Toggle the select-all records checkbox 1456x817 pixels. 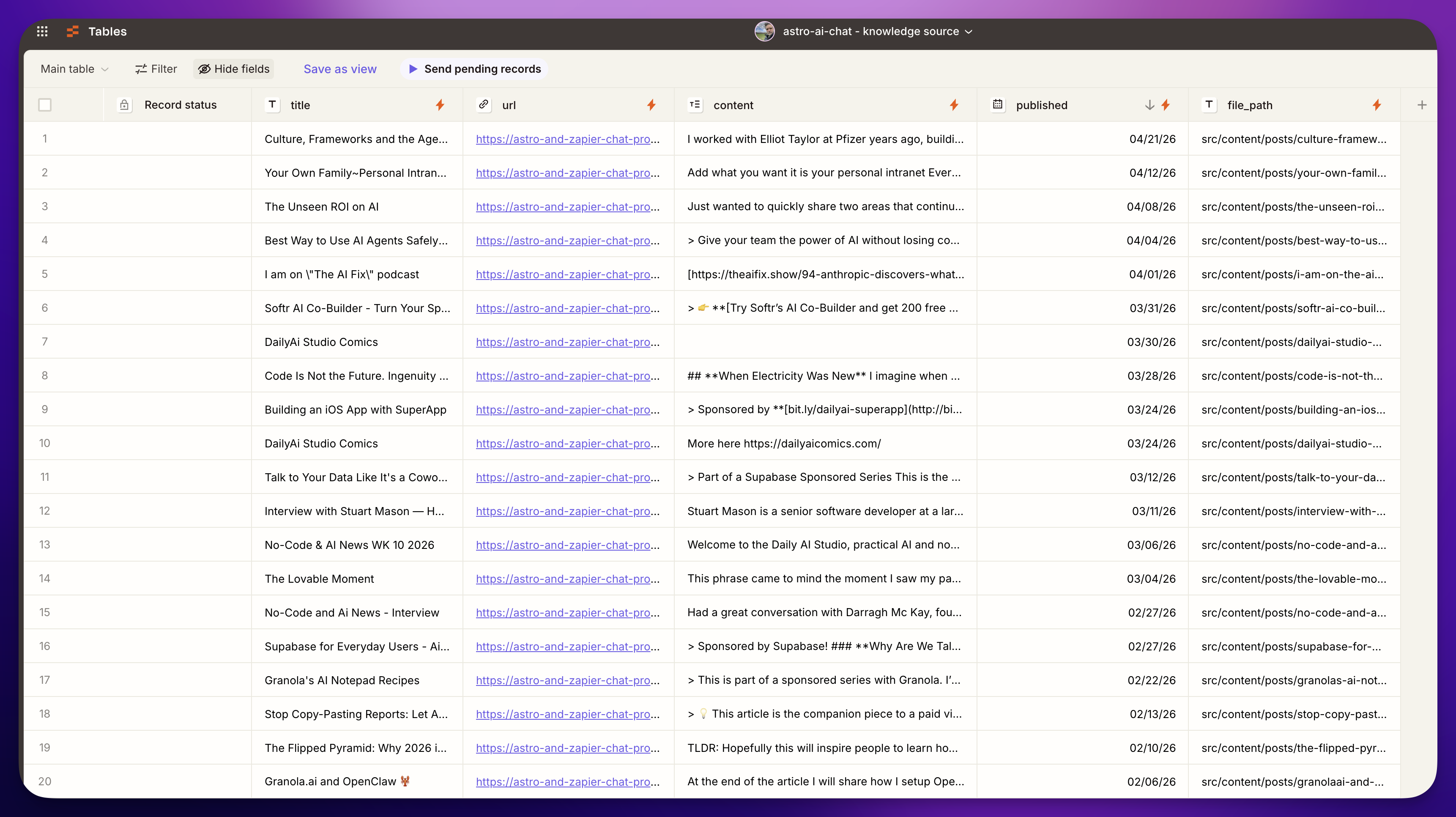tap(45, 105)
